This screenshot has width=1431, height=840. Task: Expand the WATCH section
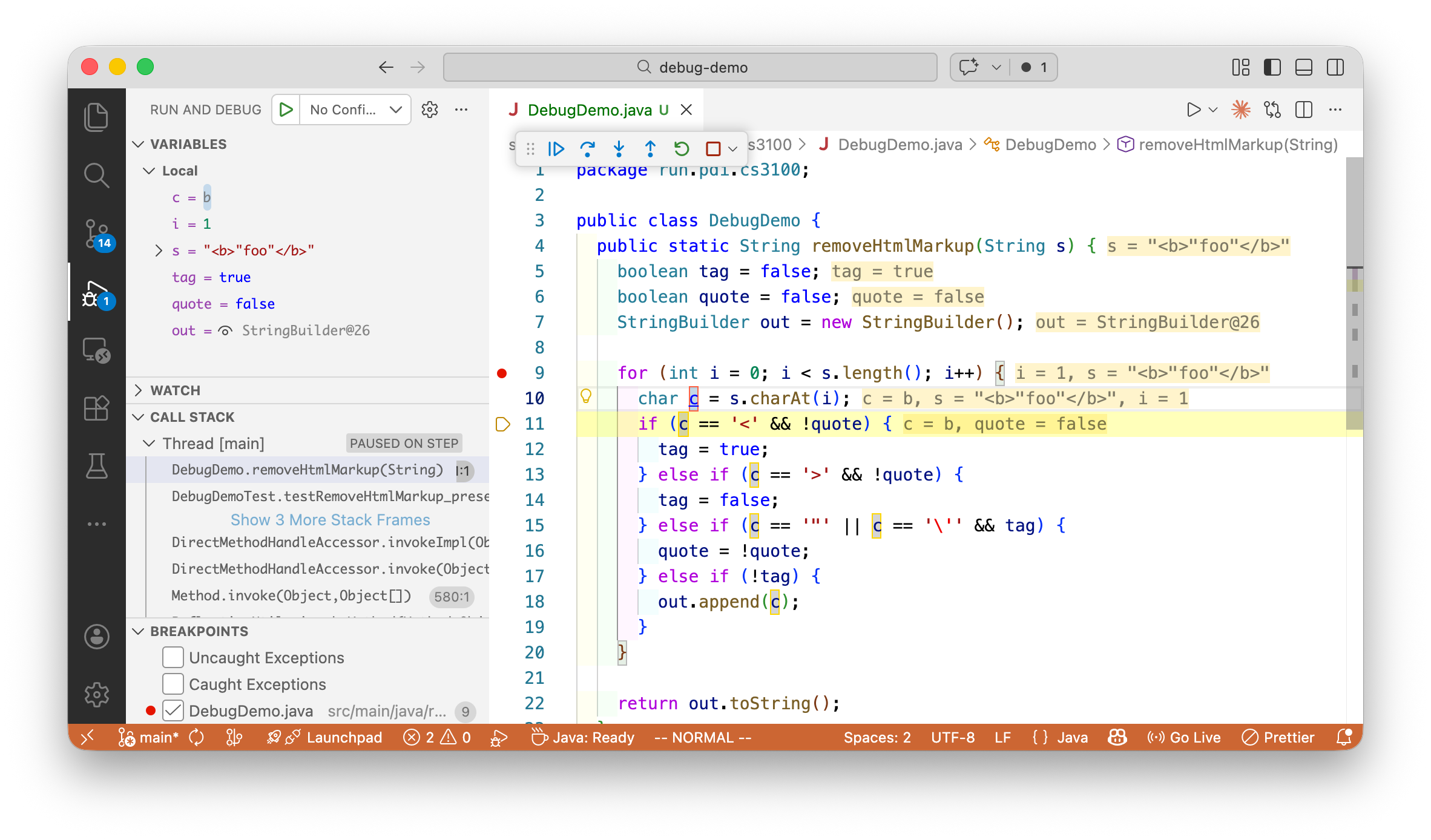tap(176, 390)
